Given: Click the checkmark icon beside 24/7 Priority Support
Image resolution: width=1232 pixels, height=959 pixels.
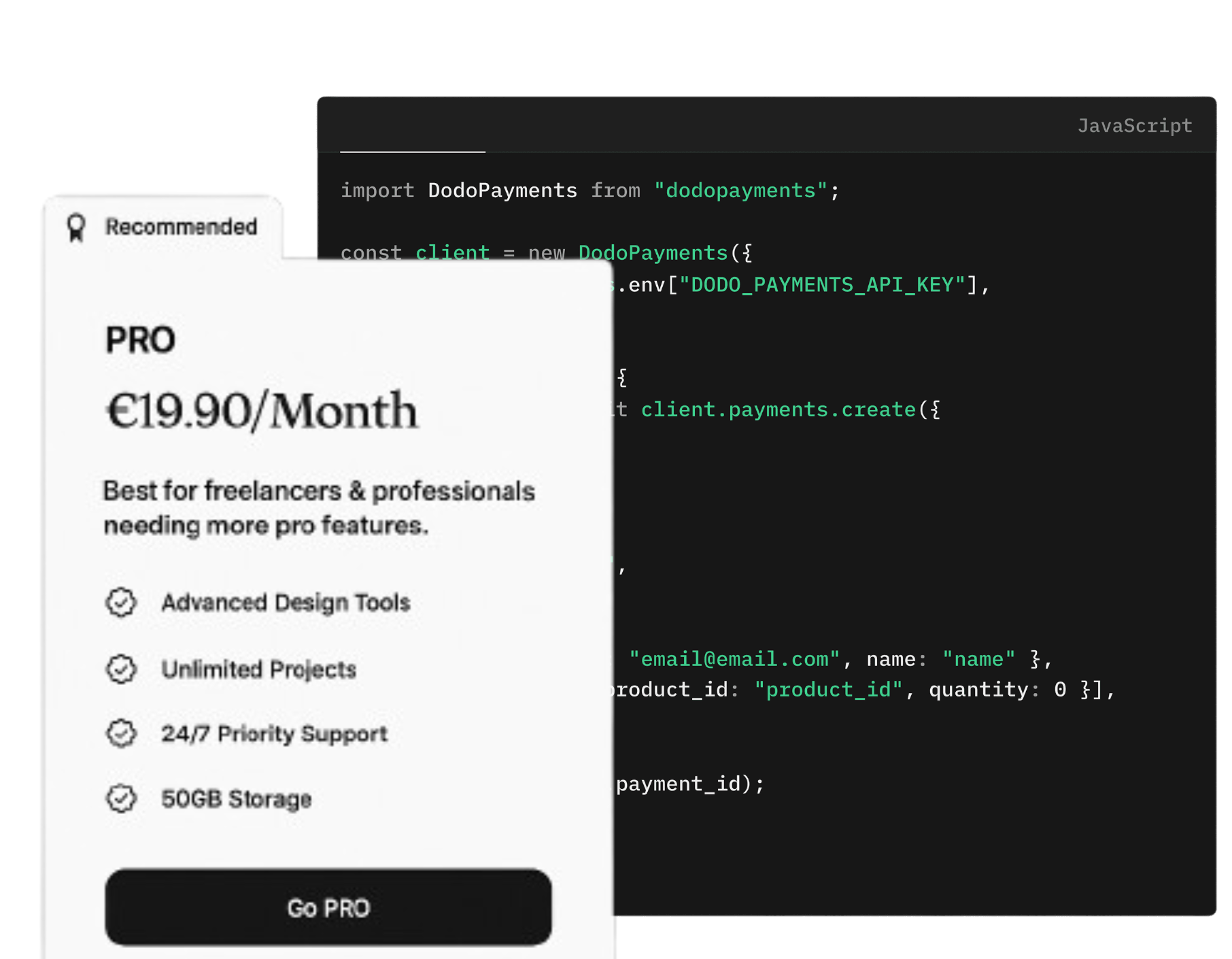Looking at the screenshot, I should [x=121, y=733].
